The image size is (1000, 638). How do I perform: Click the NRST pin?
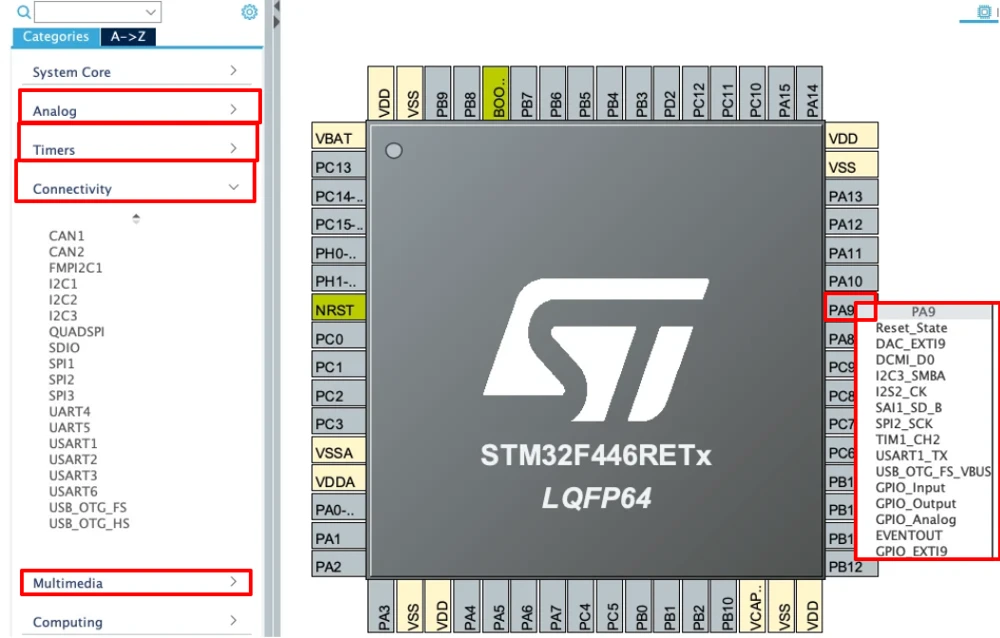click(339, 309)
